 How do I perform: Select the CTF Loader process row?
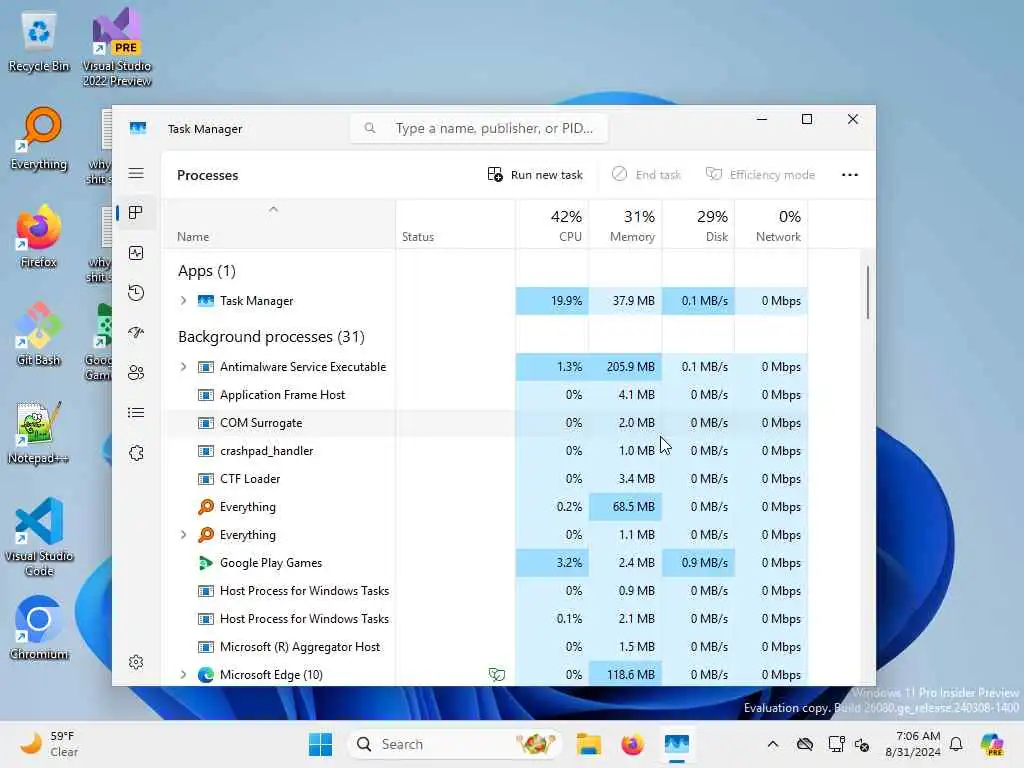pos(485,479)
